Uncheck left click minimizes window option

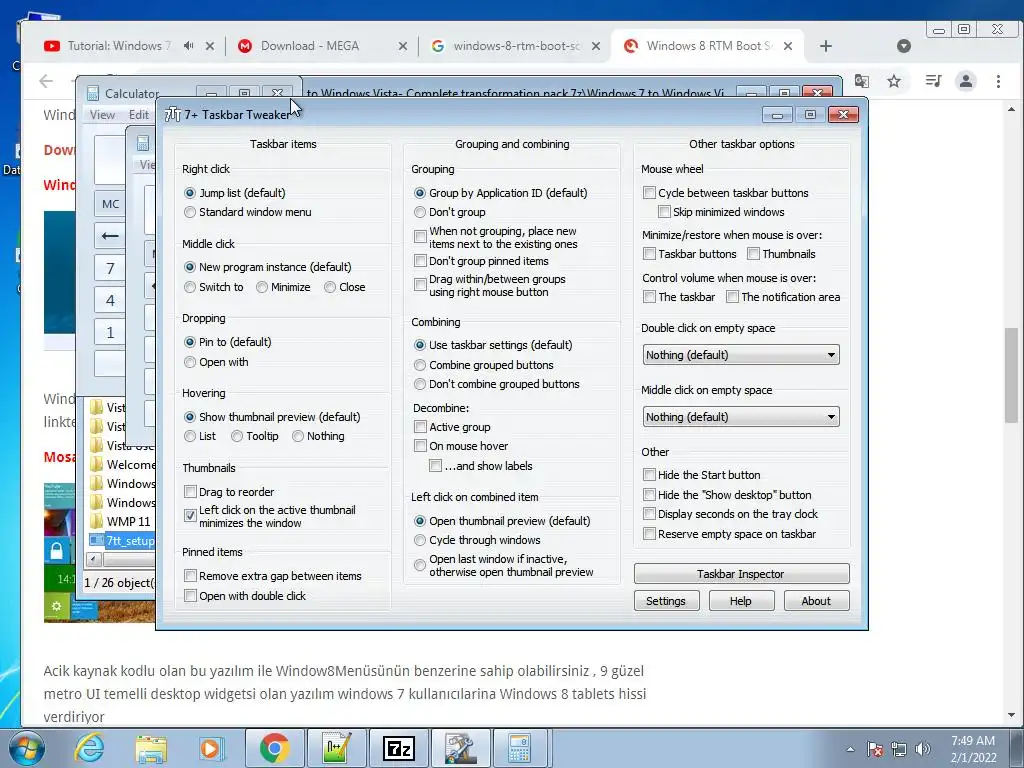click(x=190, y=515)
